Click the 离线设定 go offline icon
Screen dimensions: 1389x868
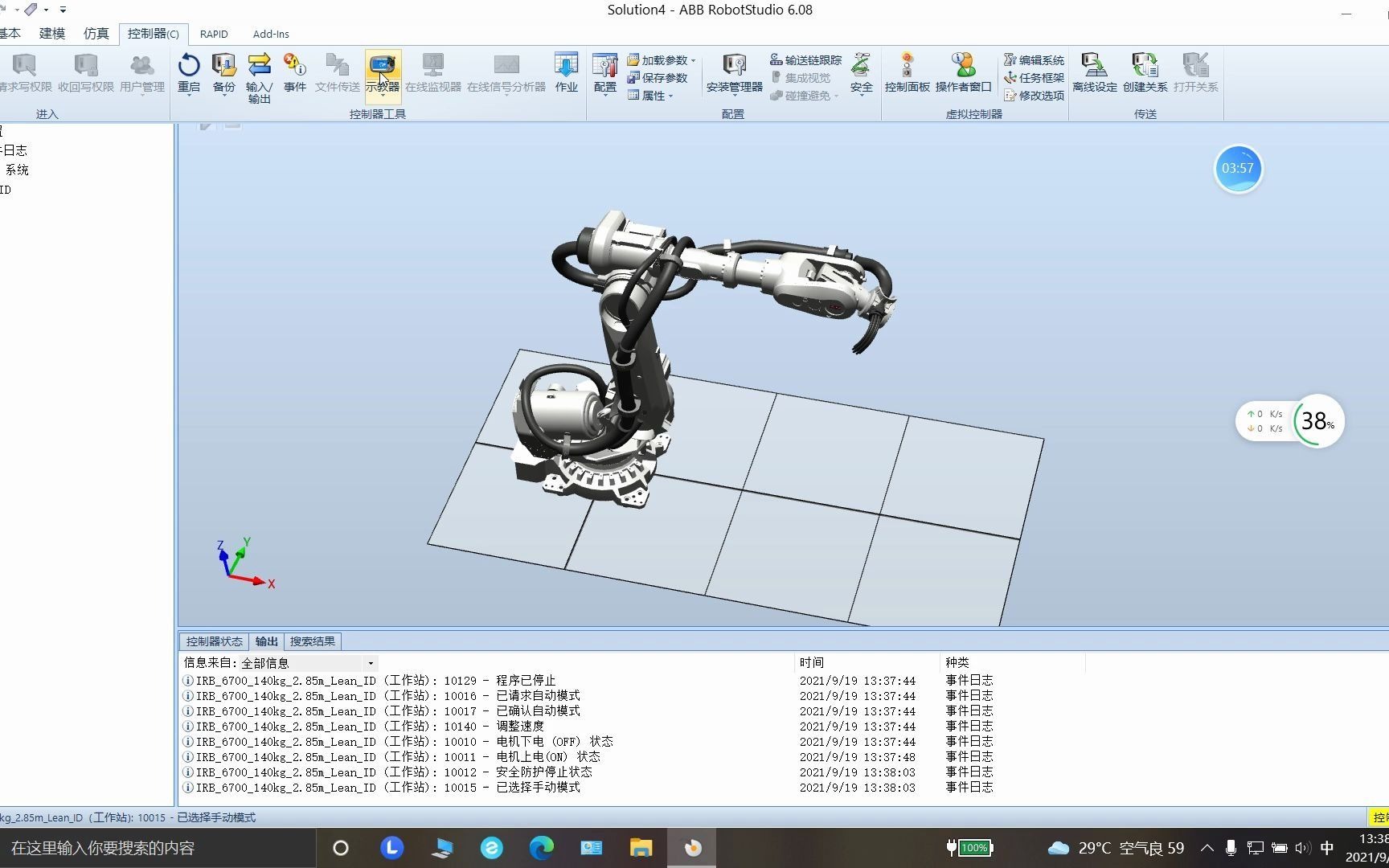(x=1094, y=65)
